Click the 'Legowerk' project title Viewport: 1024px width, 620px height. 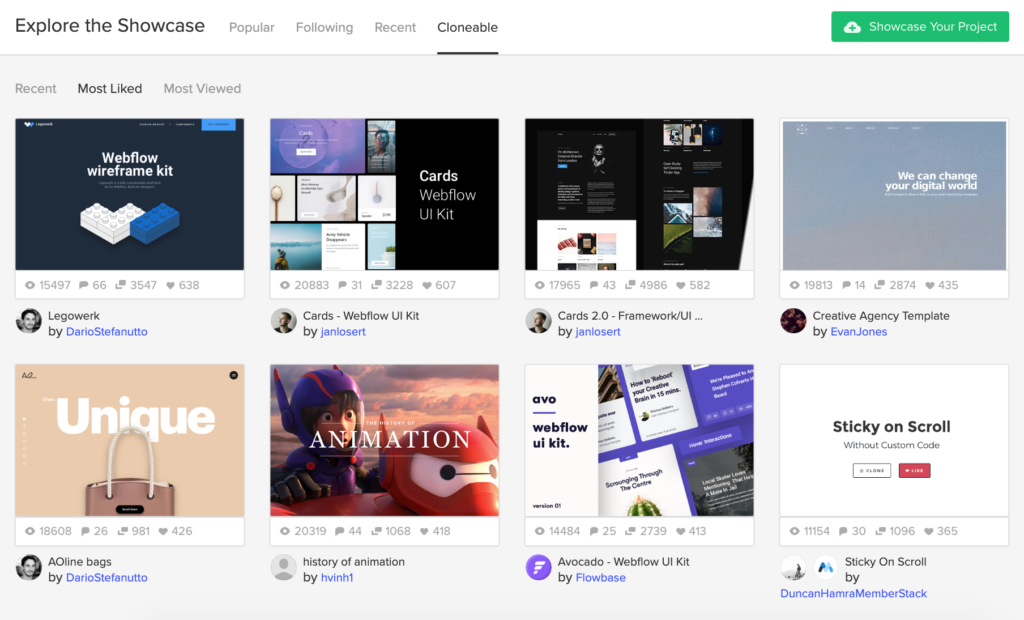click(74, 316)
